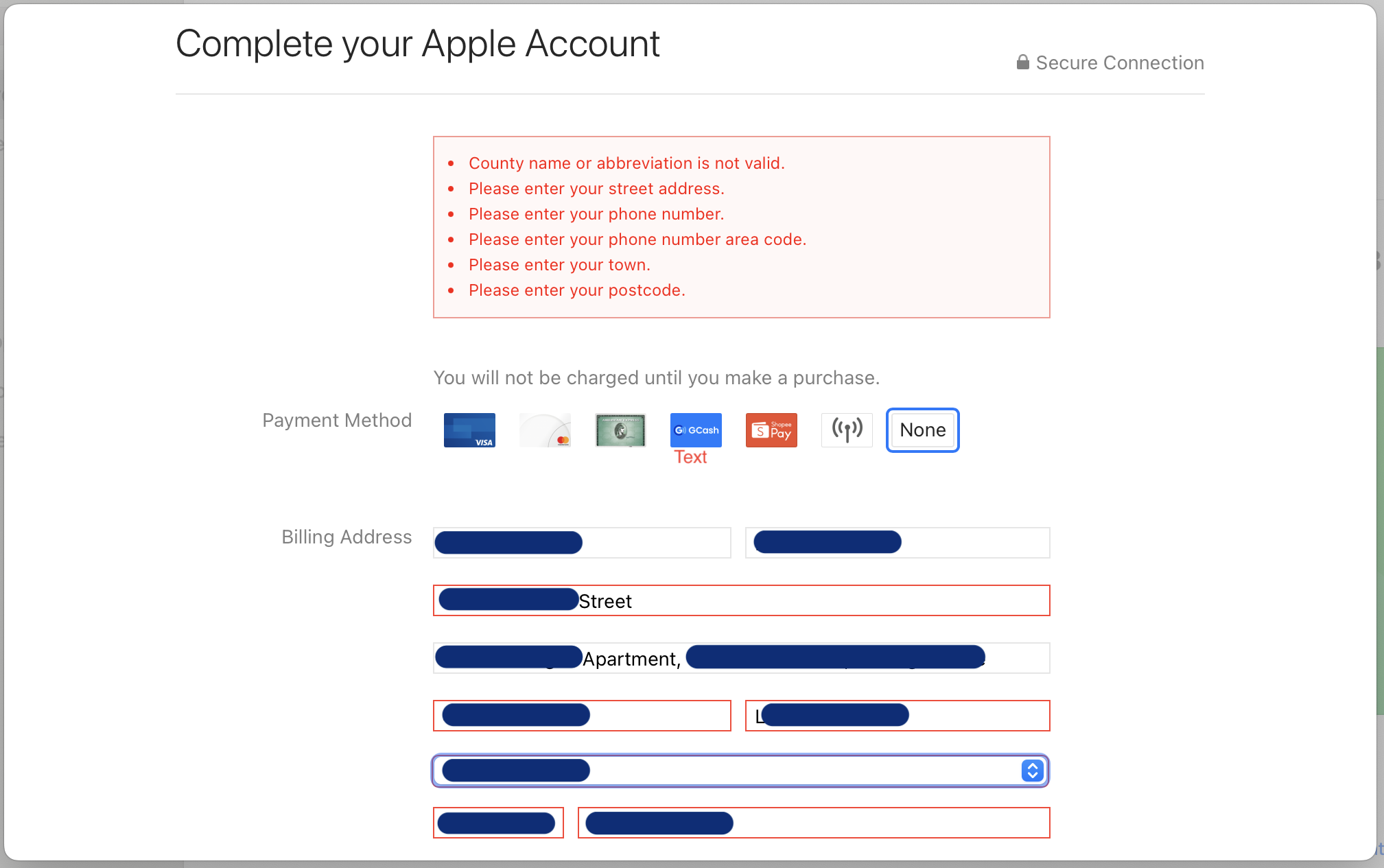This screenshot has height=868, width=1384.
Task: Click the Complete your Apple Account heading
Action: point(417,44)
